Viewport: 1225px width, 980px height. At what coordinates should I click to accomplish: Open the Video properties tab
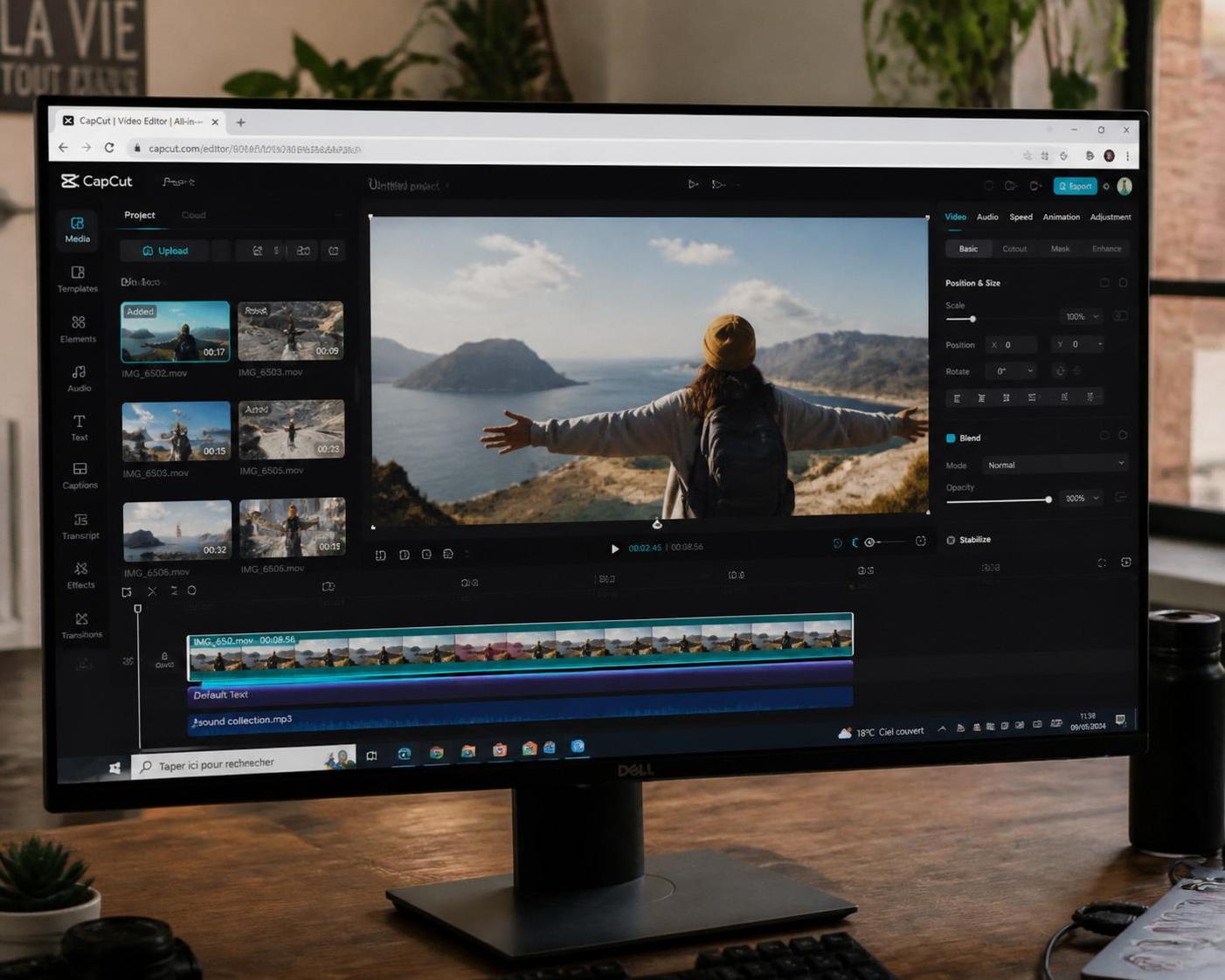(x=956, y=217)
